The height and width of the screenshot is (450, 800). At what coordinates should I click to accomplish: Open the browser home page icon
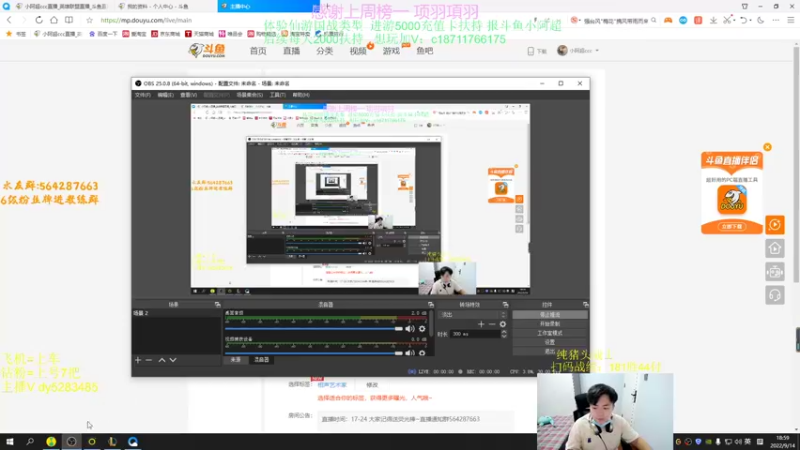click(x=54, y=20)
